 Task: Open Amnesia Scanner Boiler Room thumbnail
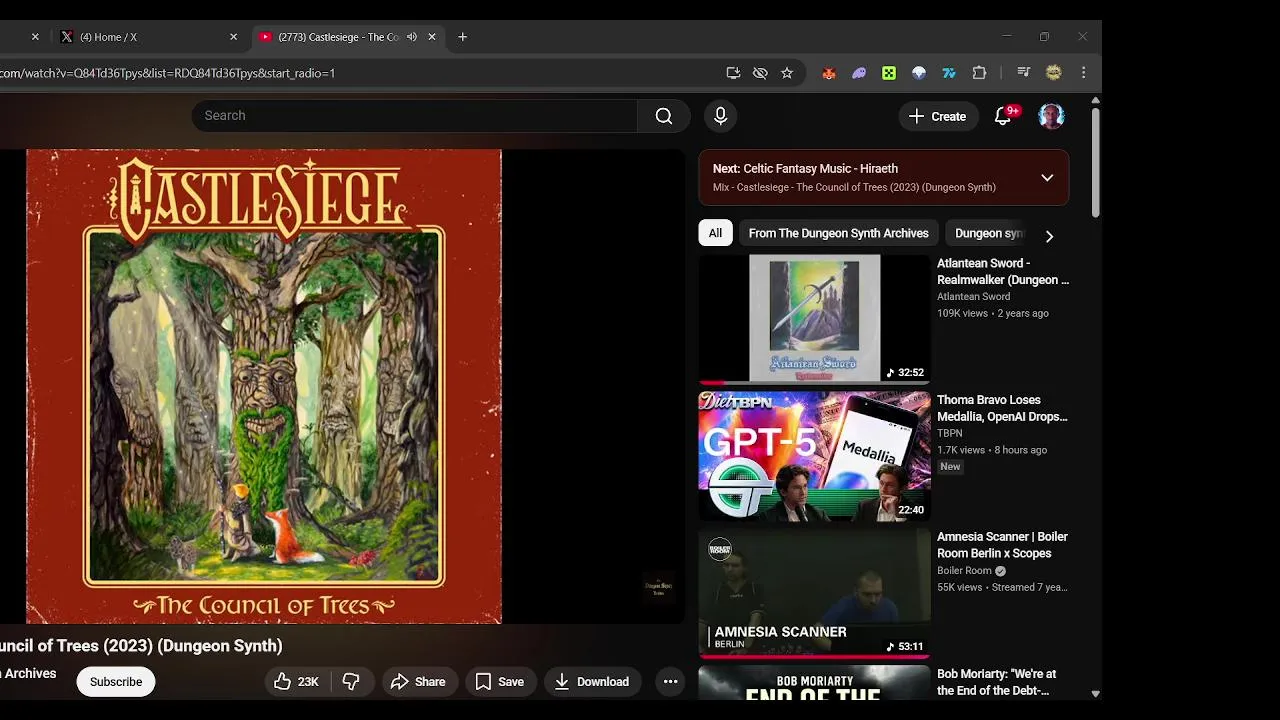point(814,593)
